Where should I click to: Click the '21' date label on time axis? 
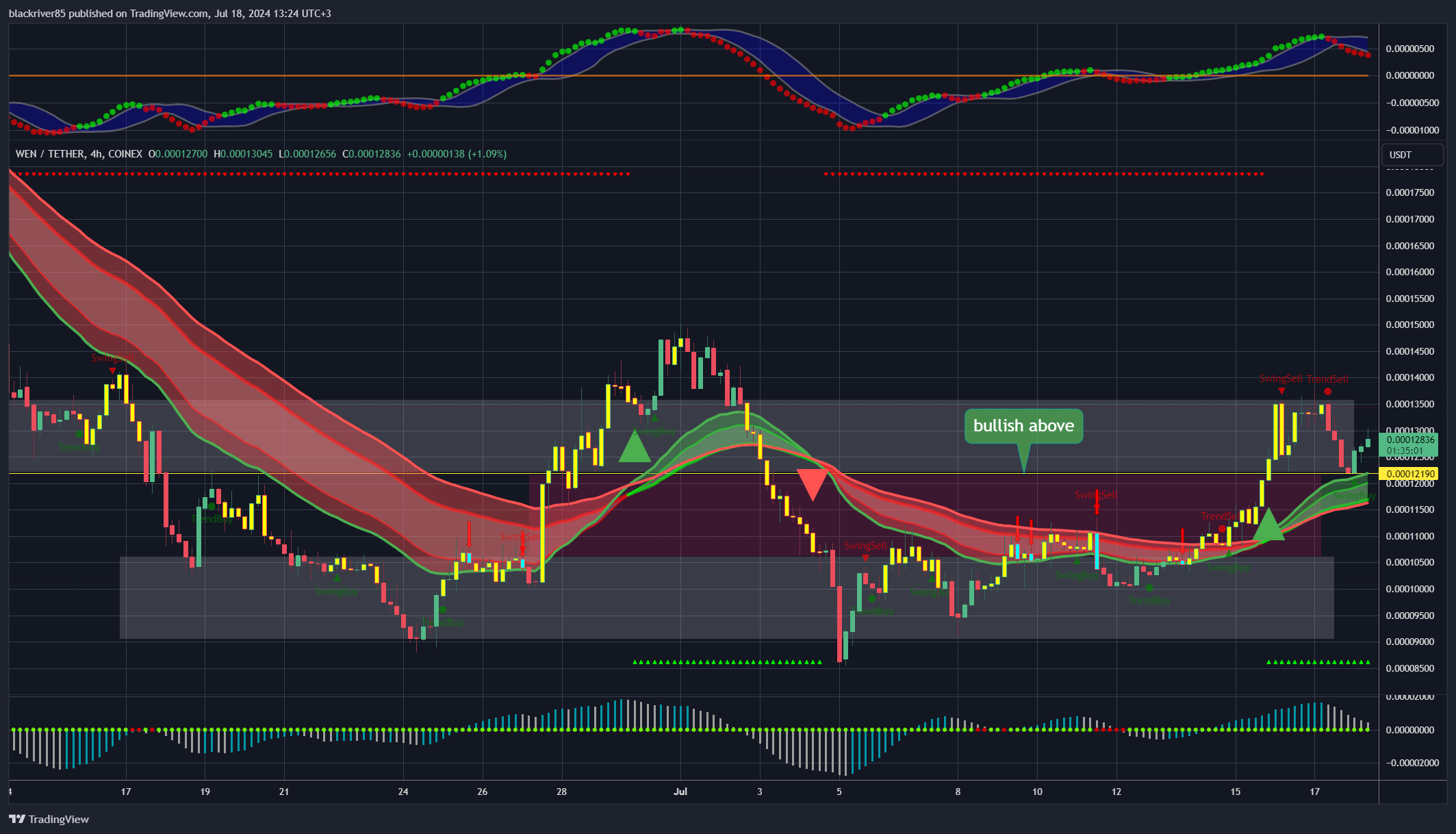[284, 792]
